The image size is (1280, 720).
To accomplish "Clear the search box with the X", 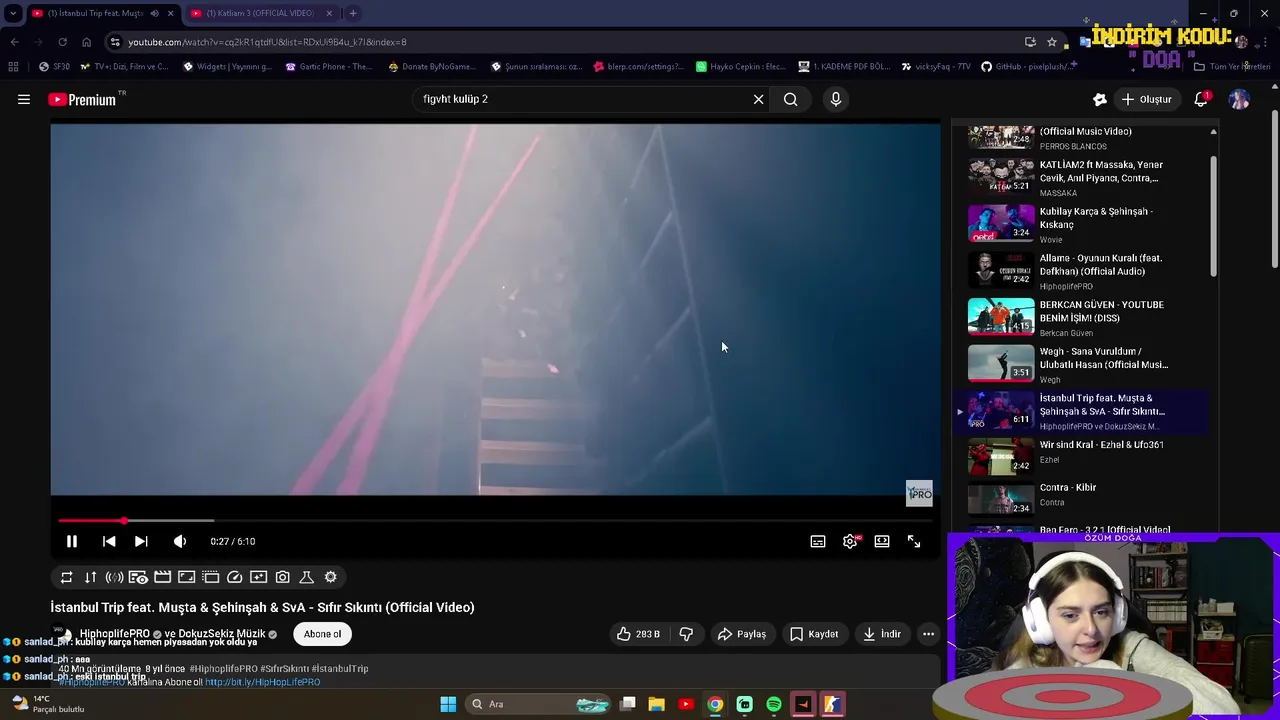I will coord(758,99).
